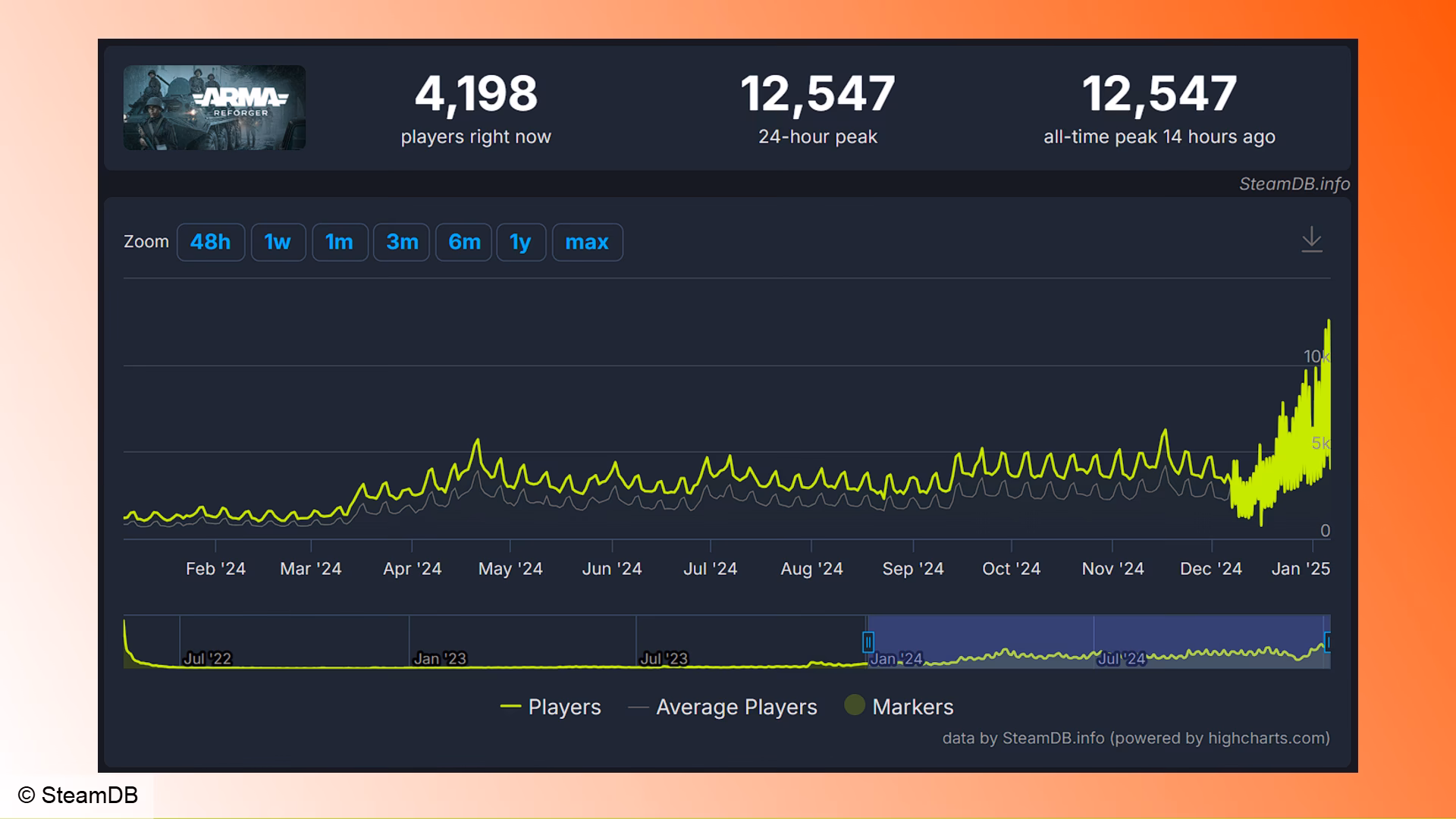Click the May '24 axis label
Viewport: 1456px width, 819px height.
[510, 569]
